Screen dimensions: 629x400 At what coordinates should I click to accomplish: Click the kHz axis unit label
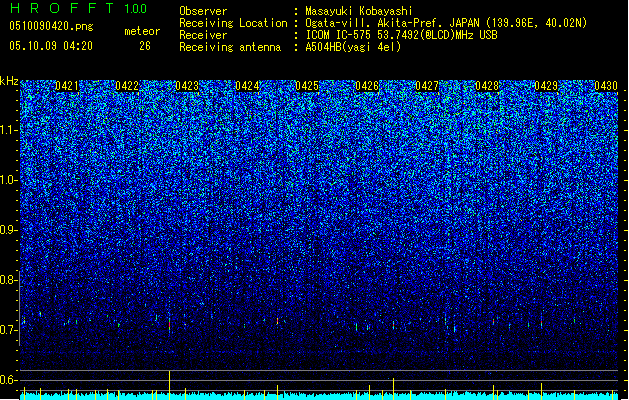[9, 81]
